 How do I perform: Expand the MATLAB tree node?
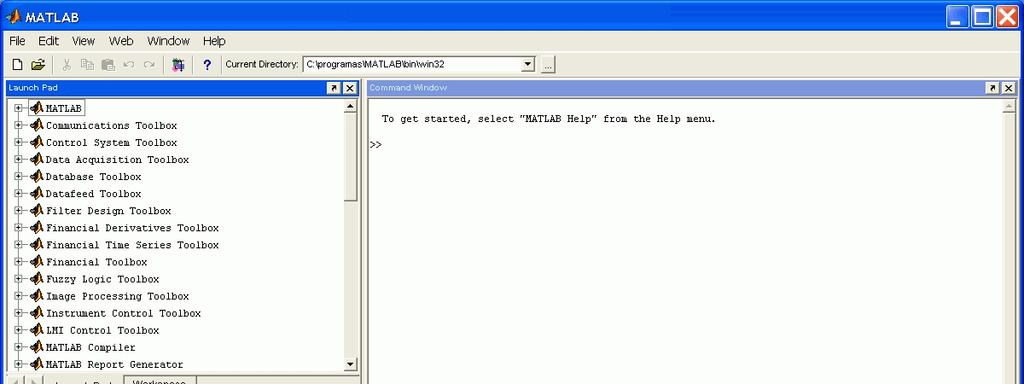(18, 108)
